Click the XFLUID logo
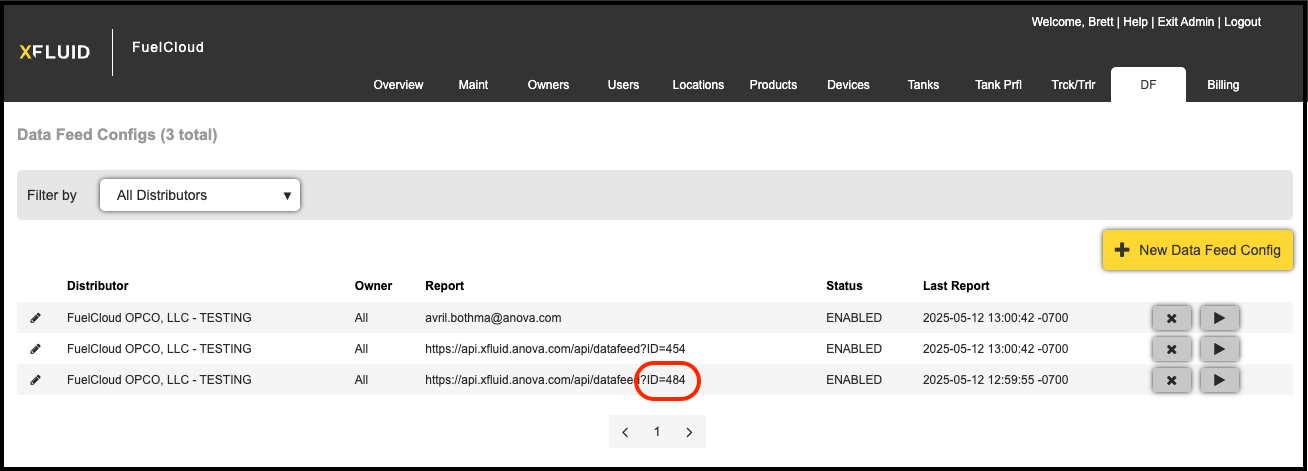 coord(54,52)
